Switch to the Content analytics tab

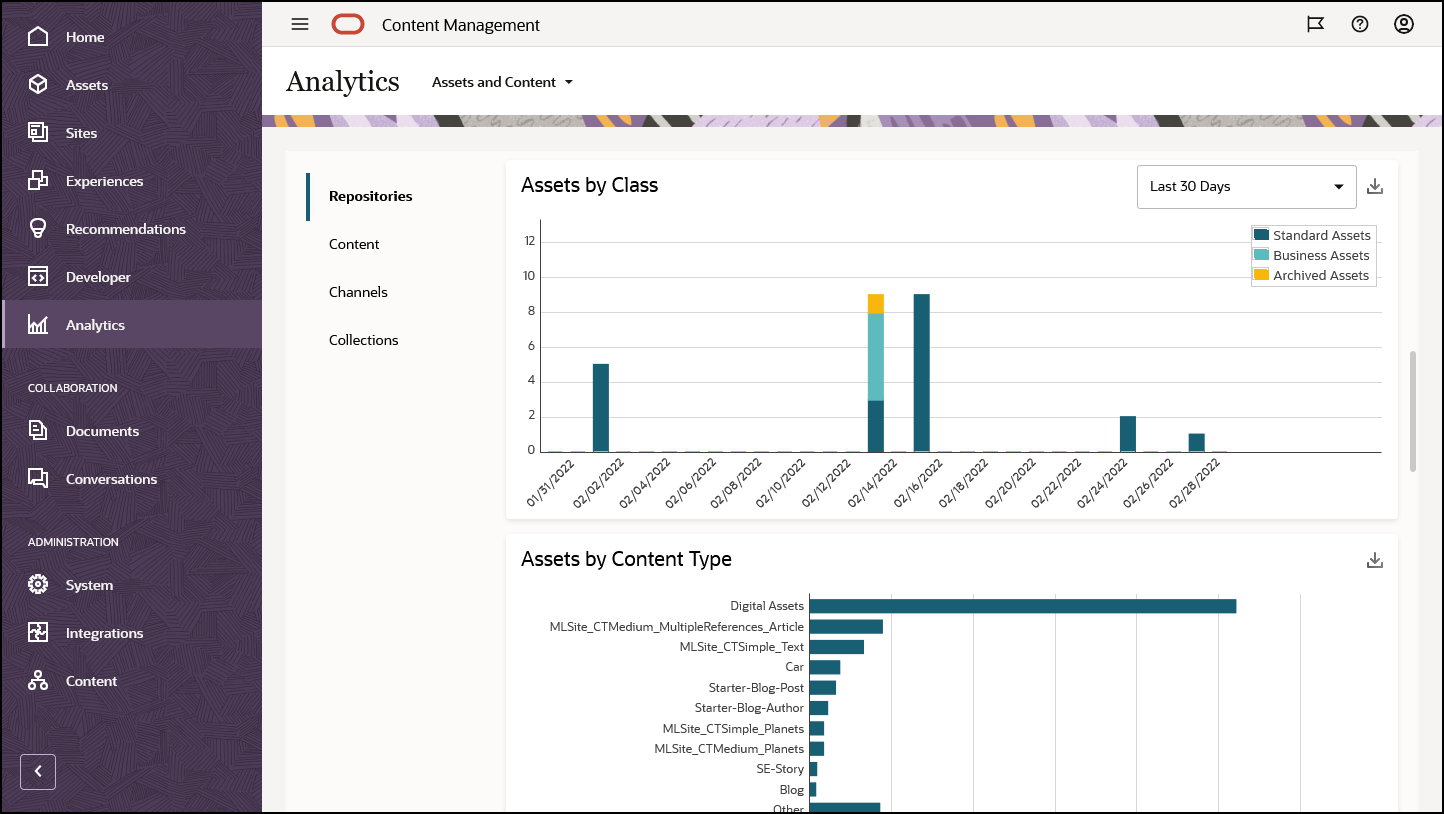[x=354, y=244]
